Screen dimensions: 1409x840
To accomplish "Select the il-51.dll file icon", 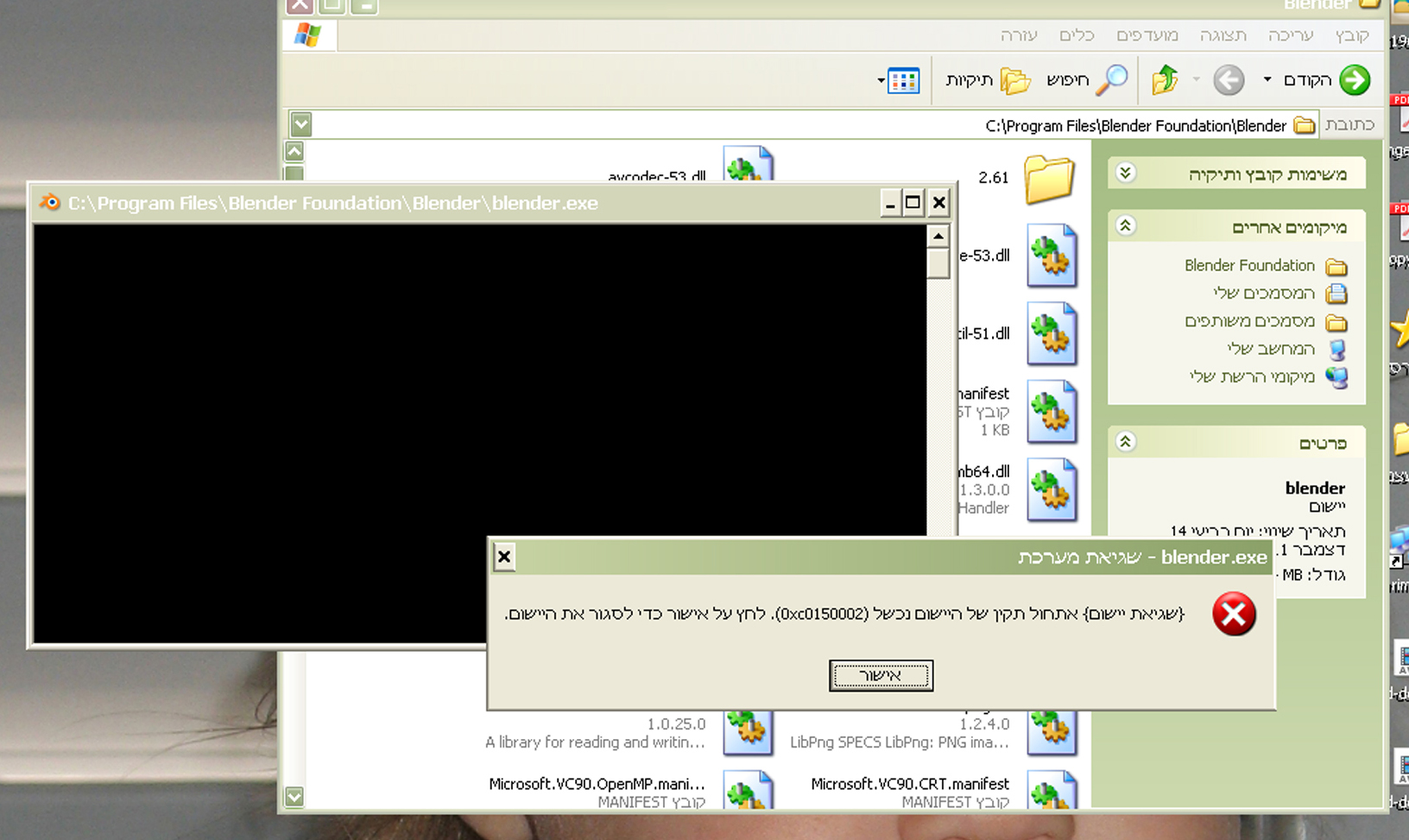I will (1052, 333).
